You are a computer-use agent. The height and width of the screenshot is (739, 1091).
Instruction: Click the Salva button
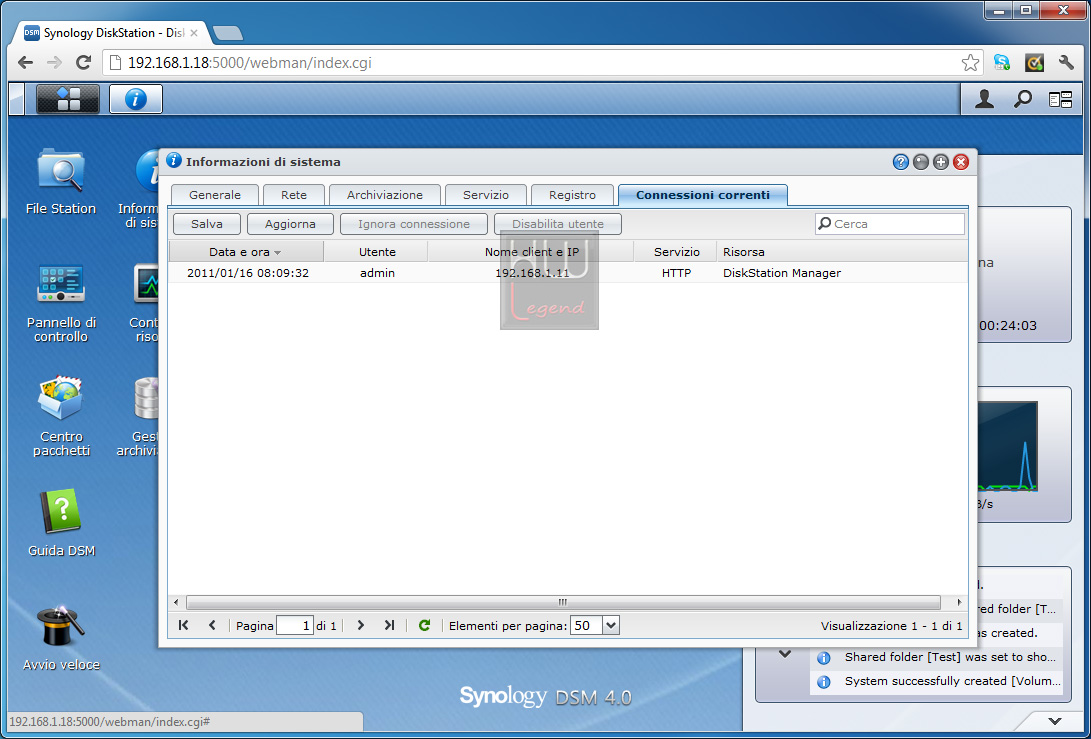[207, 224]
